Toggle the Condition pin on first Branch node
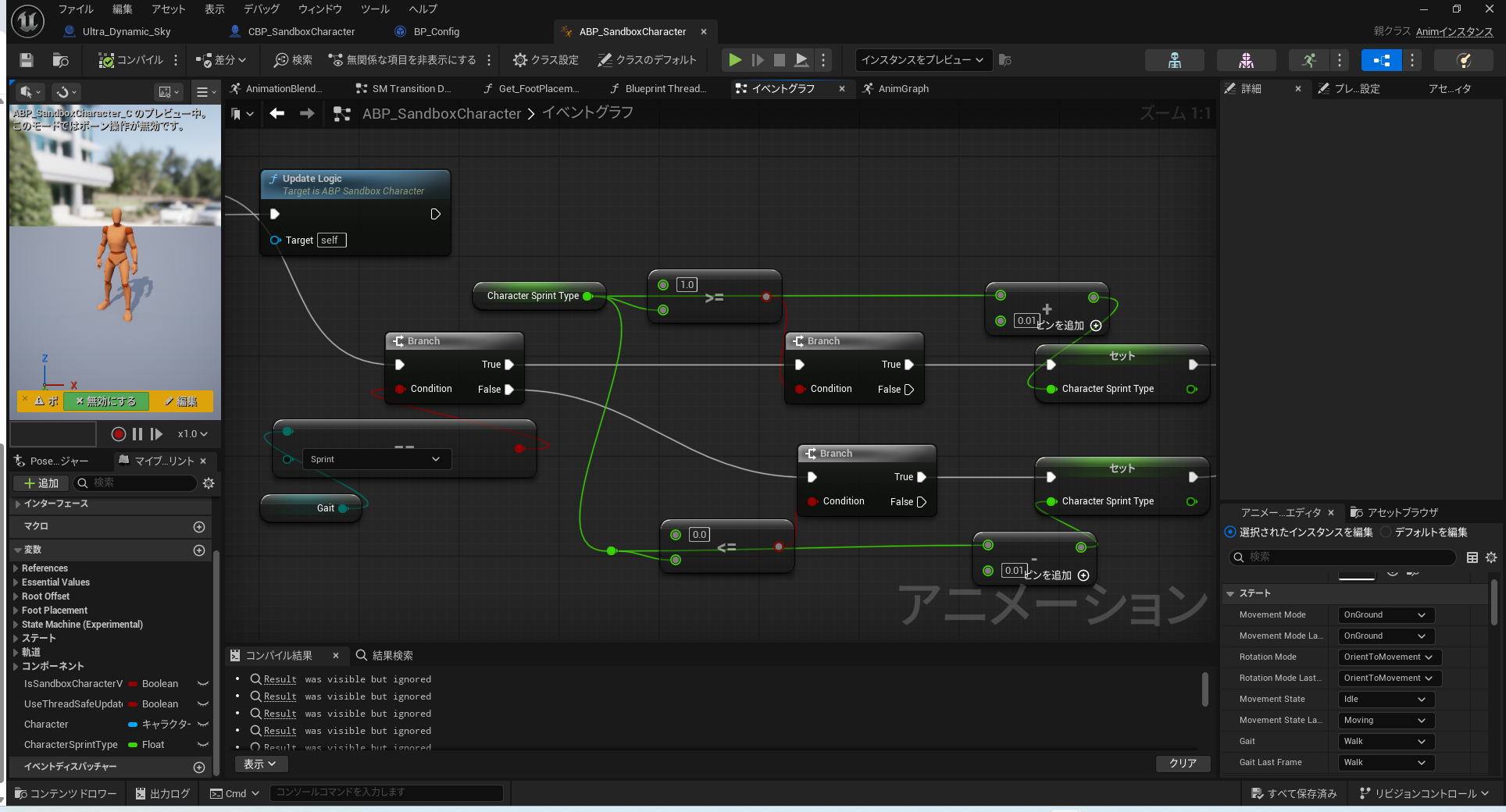The image size is (1506, 812). (400, 389)
